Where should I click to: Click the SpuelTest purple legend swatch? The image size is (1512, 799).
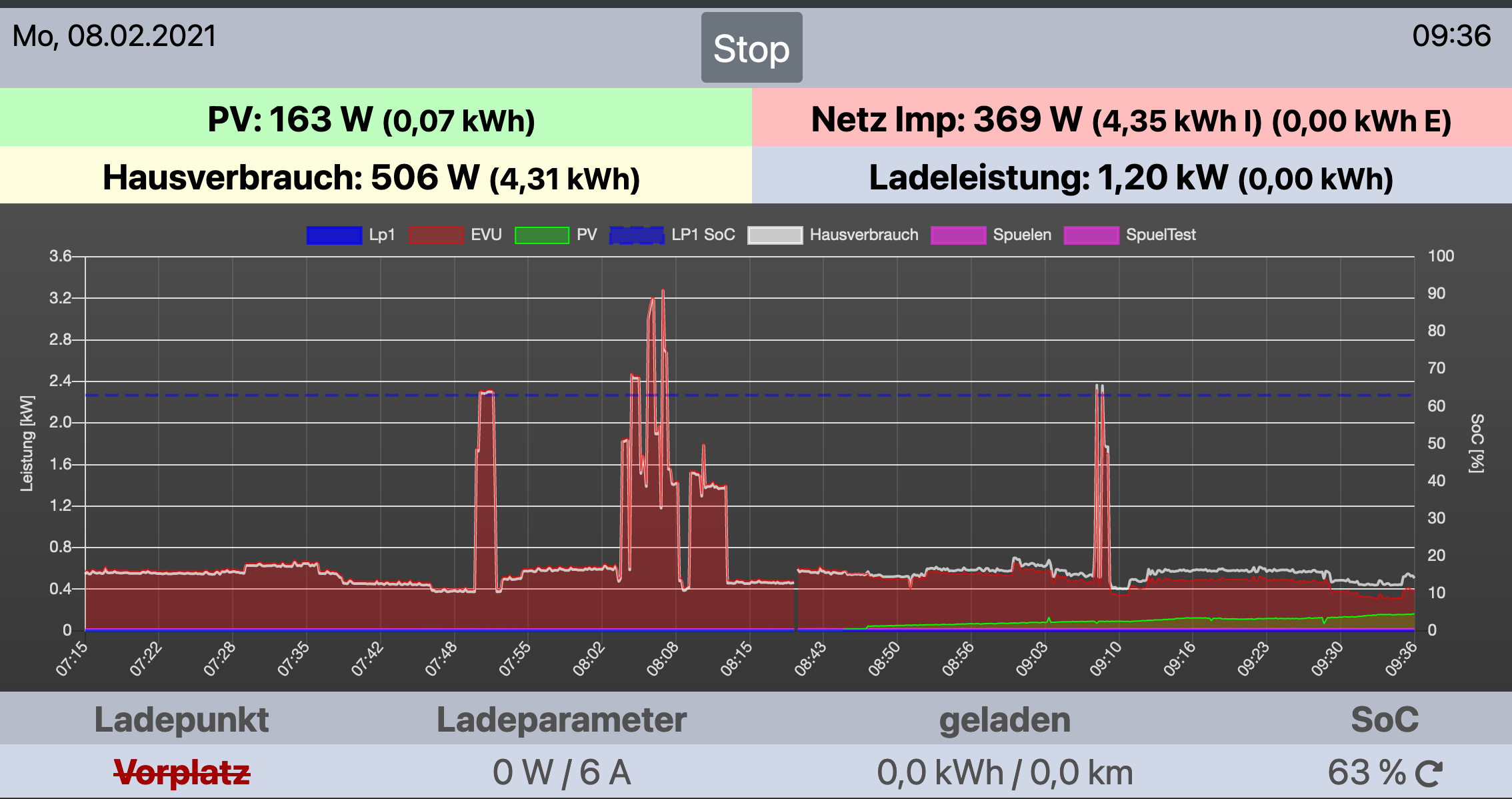[1091, 235]
